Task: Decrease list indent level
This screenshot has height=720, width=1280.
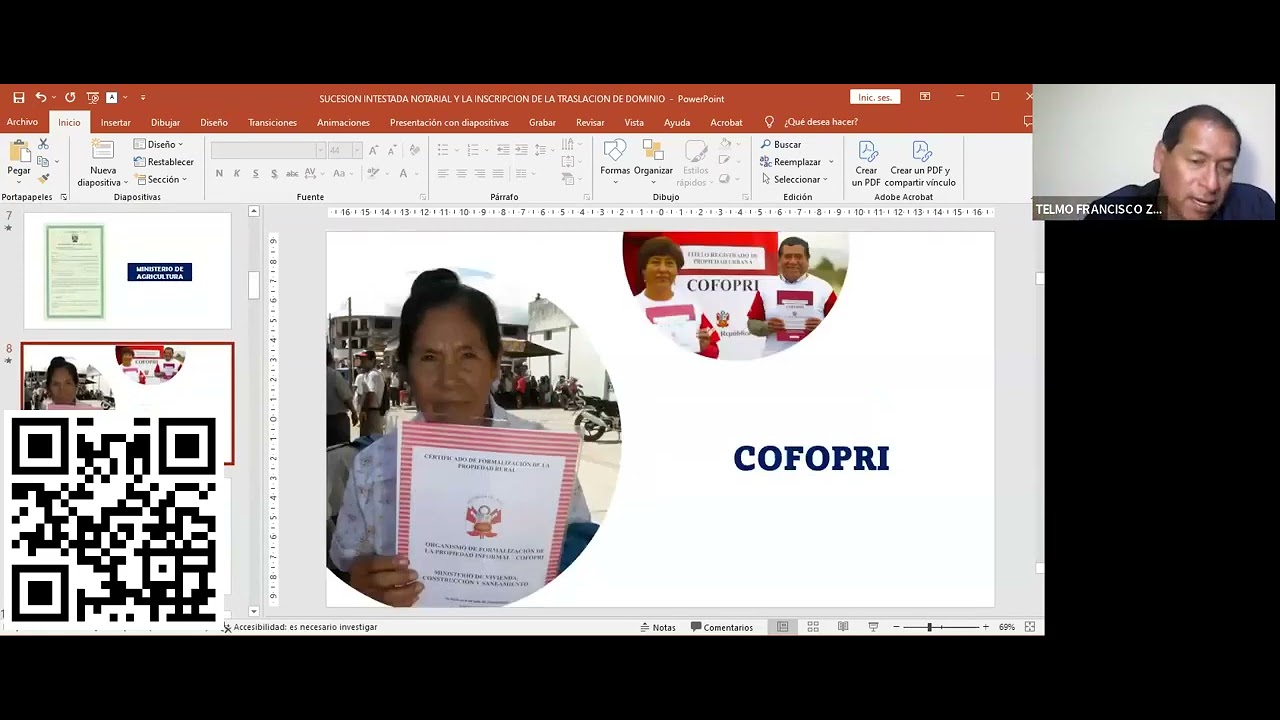Action: click(x=503, y=150)
